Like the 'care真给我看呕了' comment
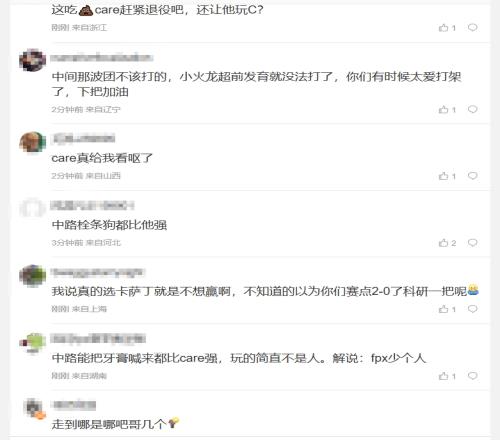Viewport: 500px width, 440px height. click(x=447, y=176)
